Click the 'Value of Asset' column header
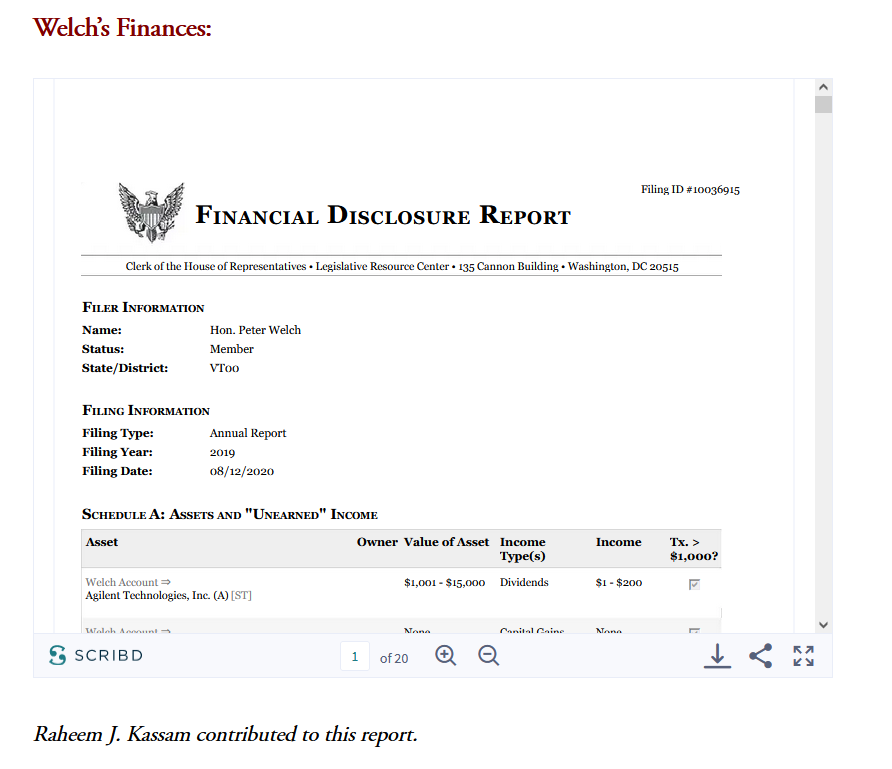The width and height of the screenshot is (892, 769). coord(447,542)
